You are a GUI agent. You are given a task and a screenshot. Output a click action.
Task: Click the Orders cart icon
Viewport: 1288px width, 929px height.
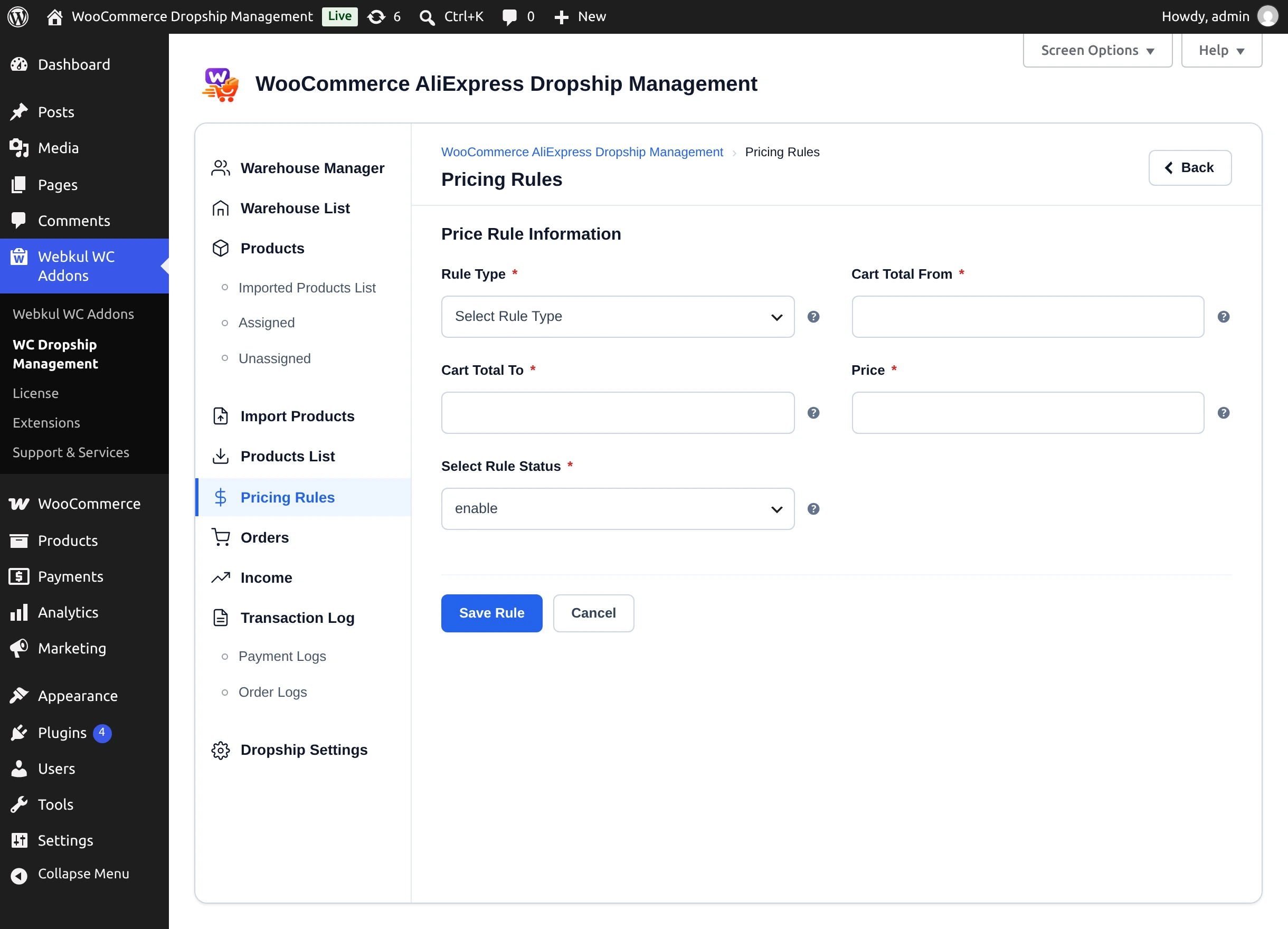click(220, 537)
